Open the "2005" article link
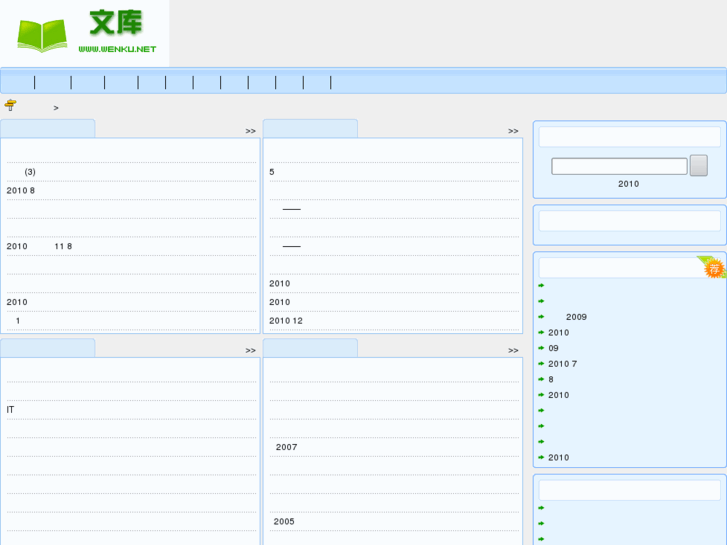Image resolution: width=727 pixels, height=545 pixels. 284,521
